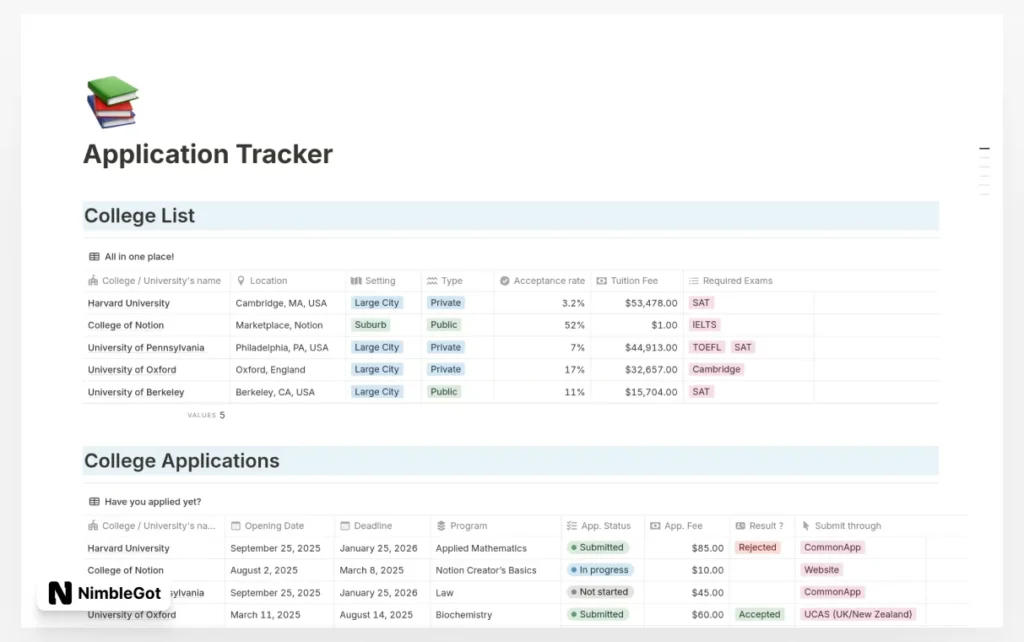Click the building icon in College Applications name header
The width and height of the screenshot is (1024, 642).
[93, 526]
